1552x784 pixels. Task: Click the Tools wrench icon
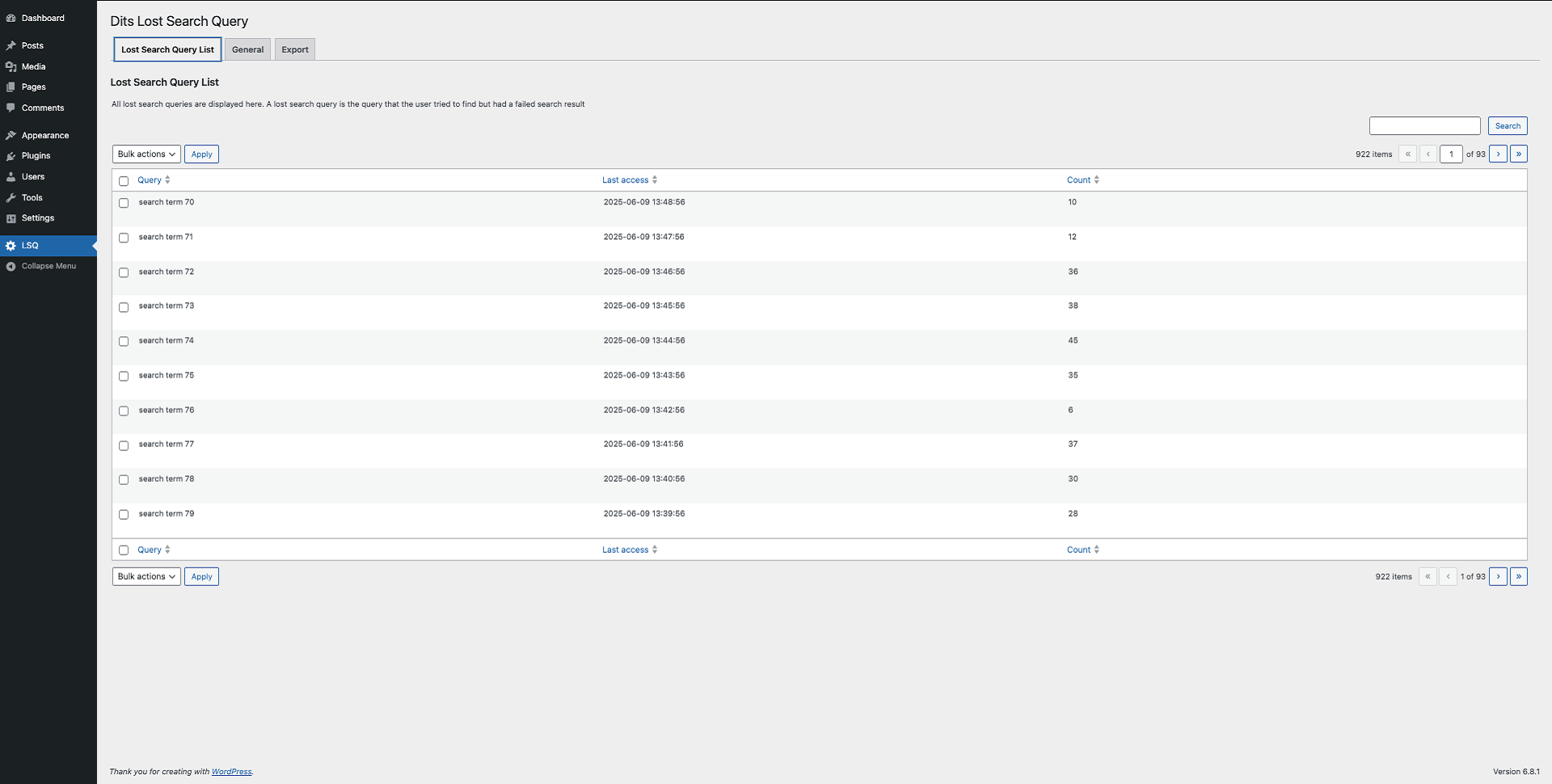[11, 198]
